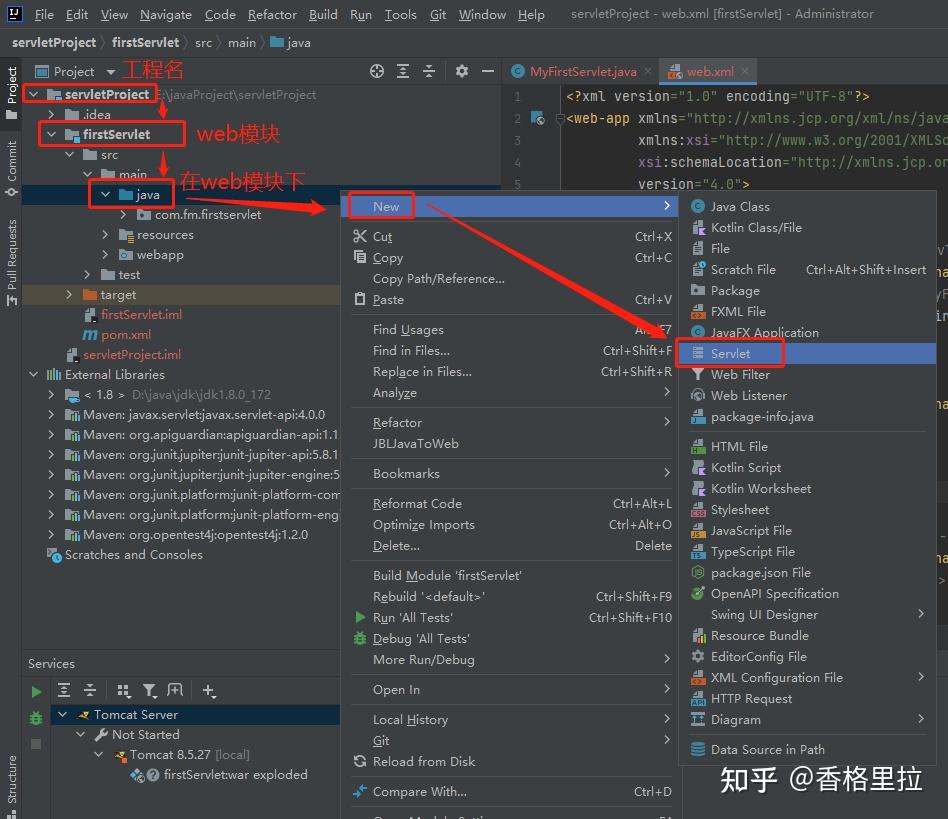The image size is (948, 819).
Task: Open the Project view dropdown arrow
Action: pyautogui.click(x=111, y=72)
